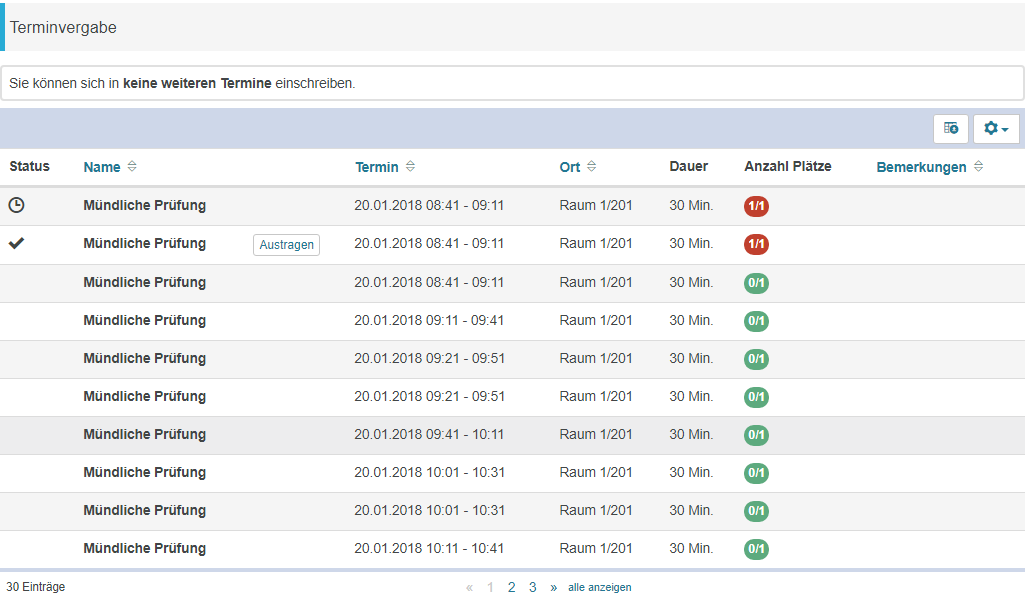Go to page 3 of the list

[533, 587]
